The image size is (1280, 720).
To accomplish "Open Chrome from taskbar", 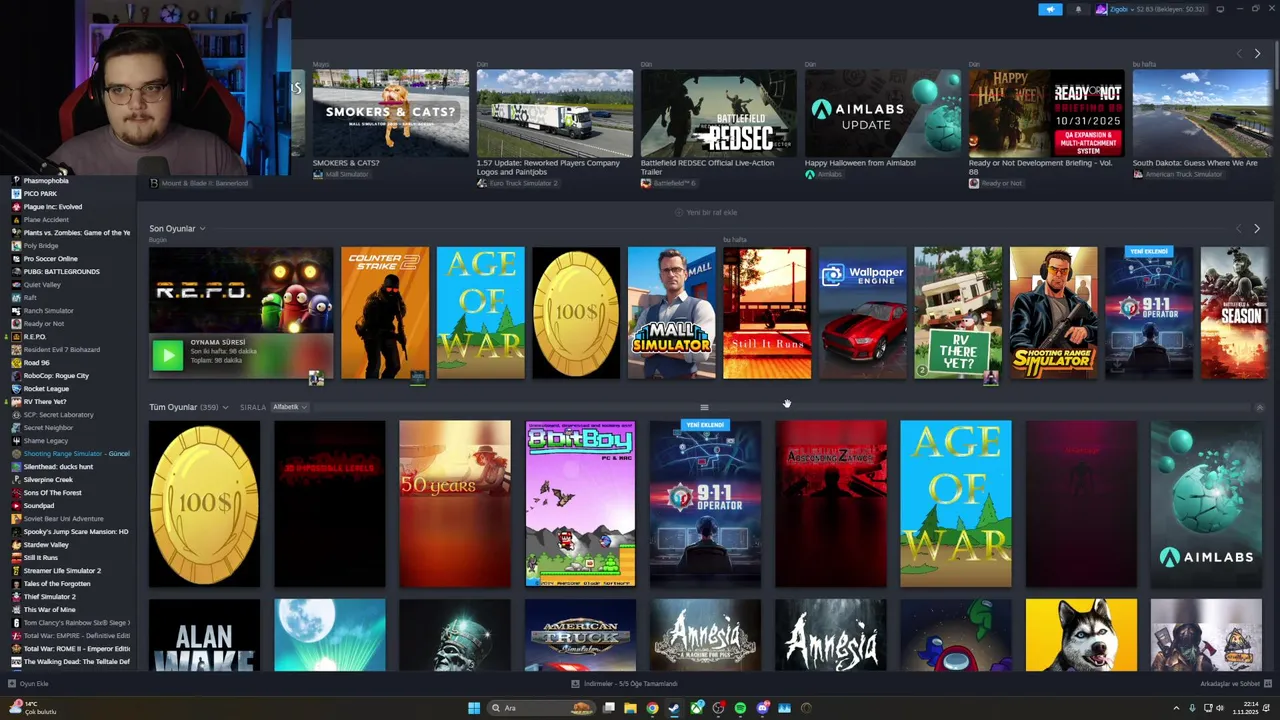I will click(x=652, y=708).
